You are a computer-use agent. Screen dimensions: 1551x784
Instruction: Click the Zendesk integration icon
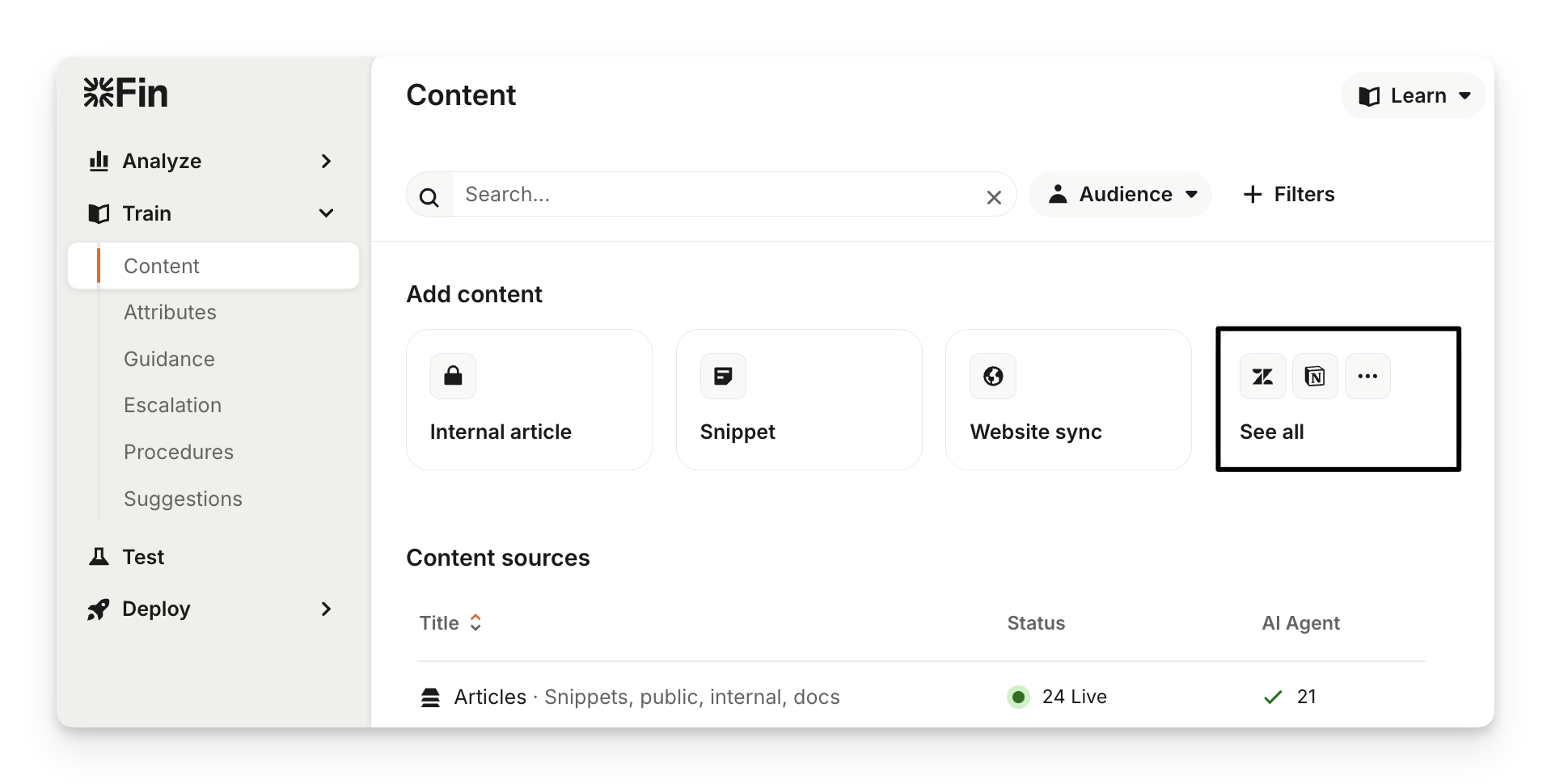coord(1262,376)
